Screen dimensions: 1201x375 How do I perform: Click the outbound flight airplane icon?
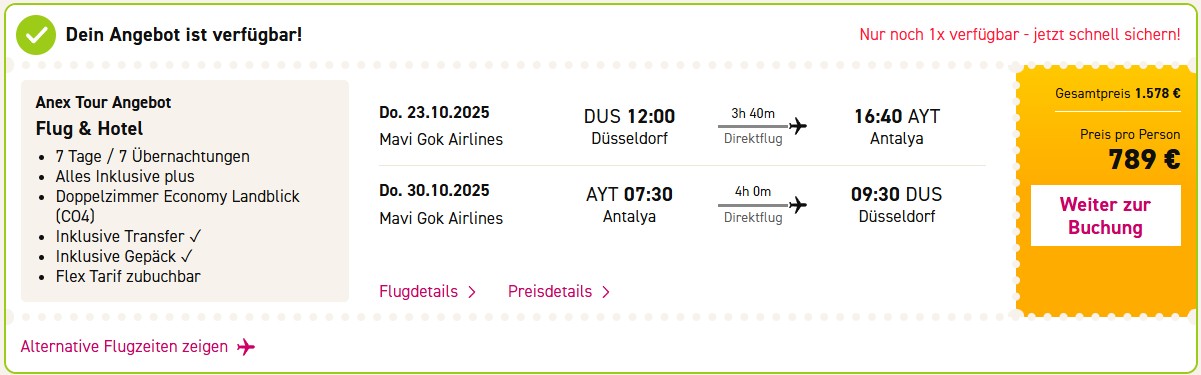[798, 125]
